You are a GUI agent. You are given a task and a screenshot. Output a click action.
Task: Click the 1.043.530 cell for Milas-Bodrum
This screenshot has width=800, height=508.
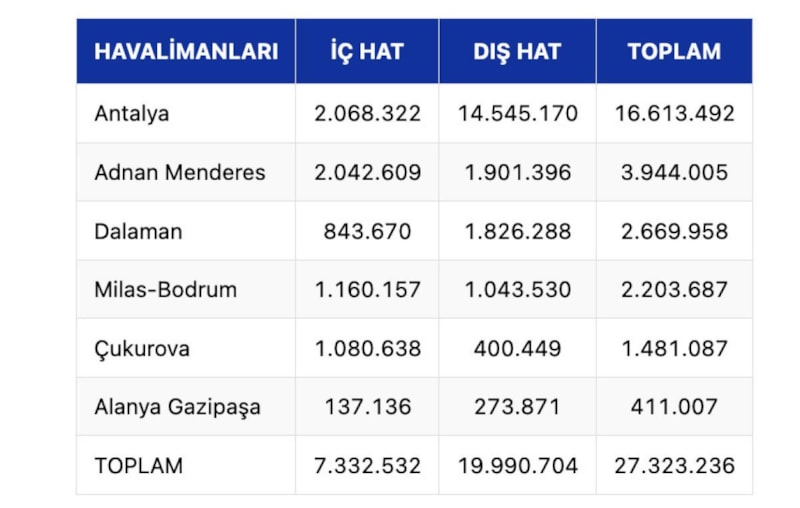(x=517, y=290)
